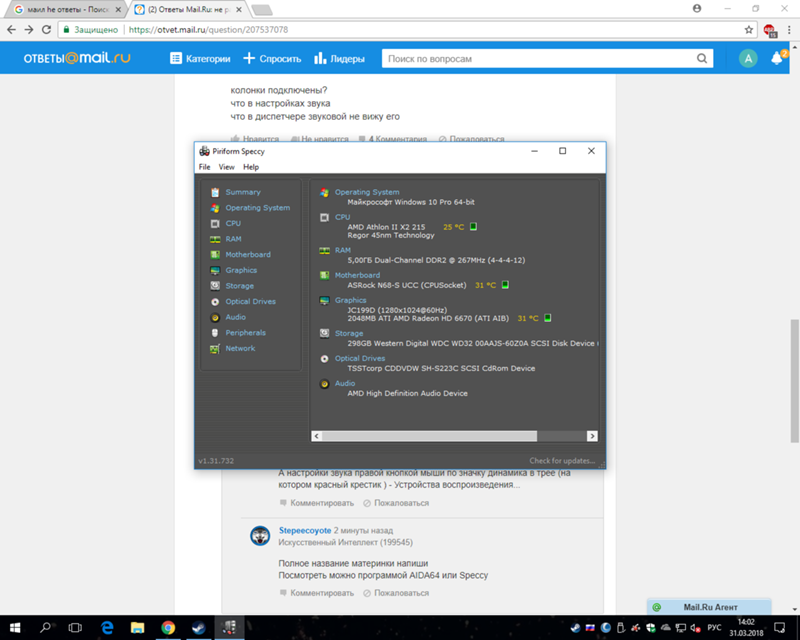Open Motherboard in Speccy sidebar
The width and height of the screenshot is (800, 640).
coord(248,255)
